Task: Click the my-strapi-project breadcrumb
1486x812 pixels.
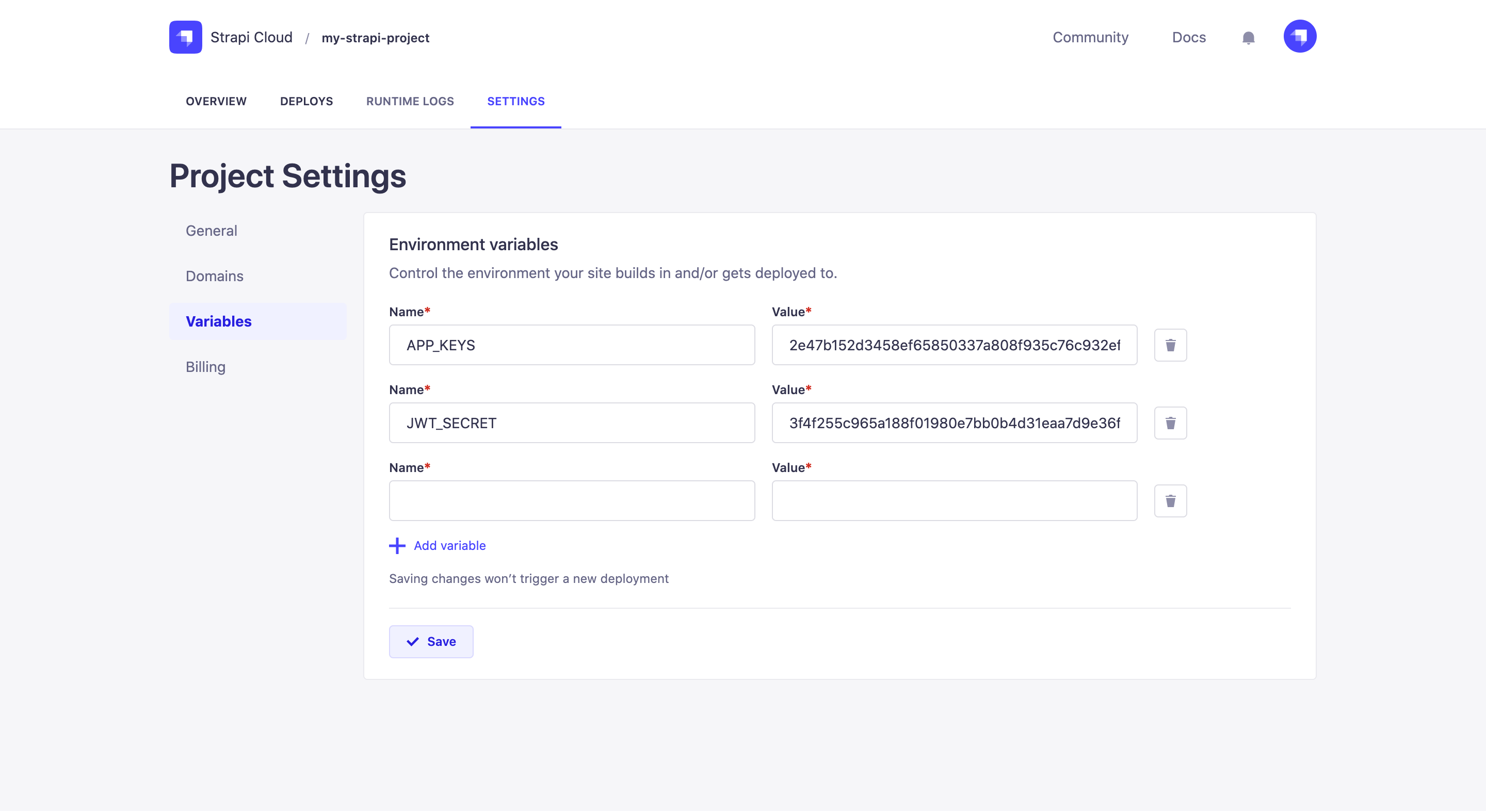Action: (x=375, y=38)
